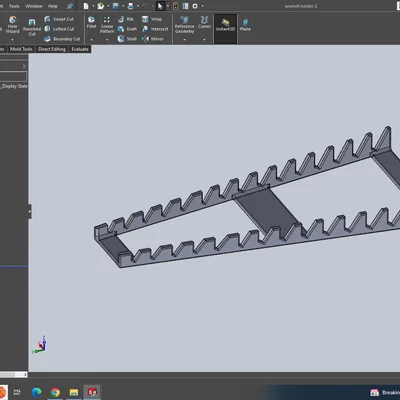Switch to the Evaluate tab
The height and width of the screenshot is (400, 400).
[80, 49]
